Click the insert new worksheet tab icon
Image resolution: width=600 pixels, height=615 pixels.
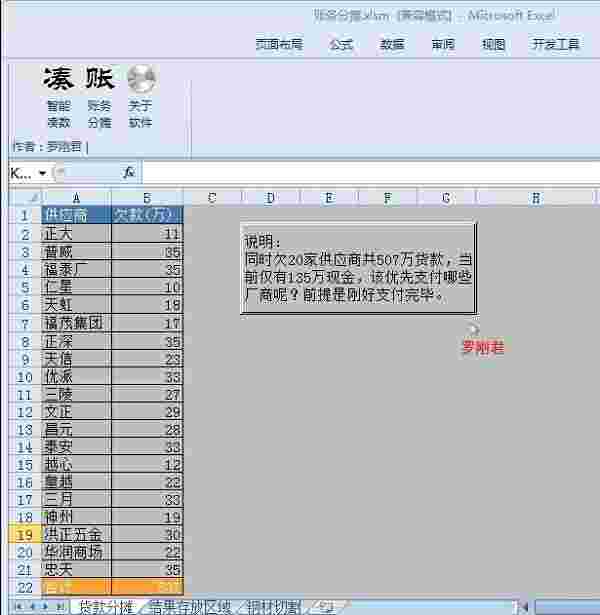click(326, 607)
